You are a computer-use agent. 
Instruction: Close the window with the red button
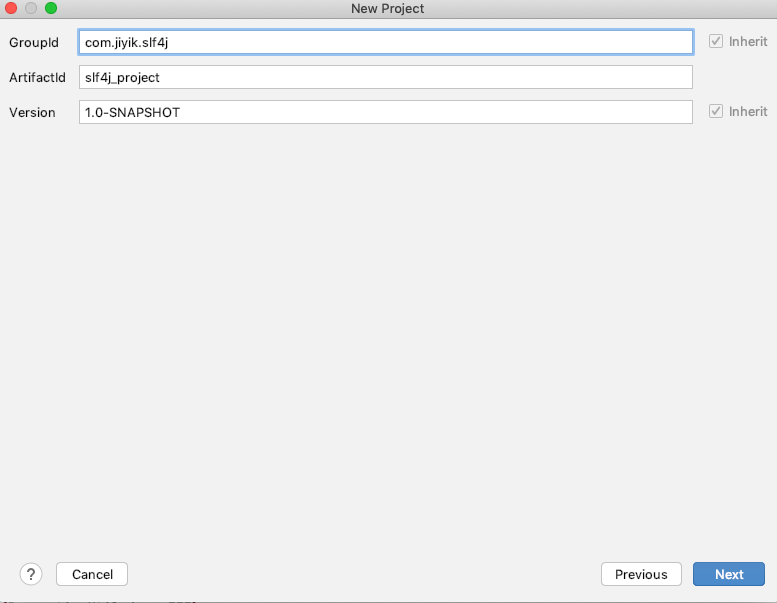(x=11, y=8)
